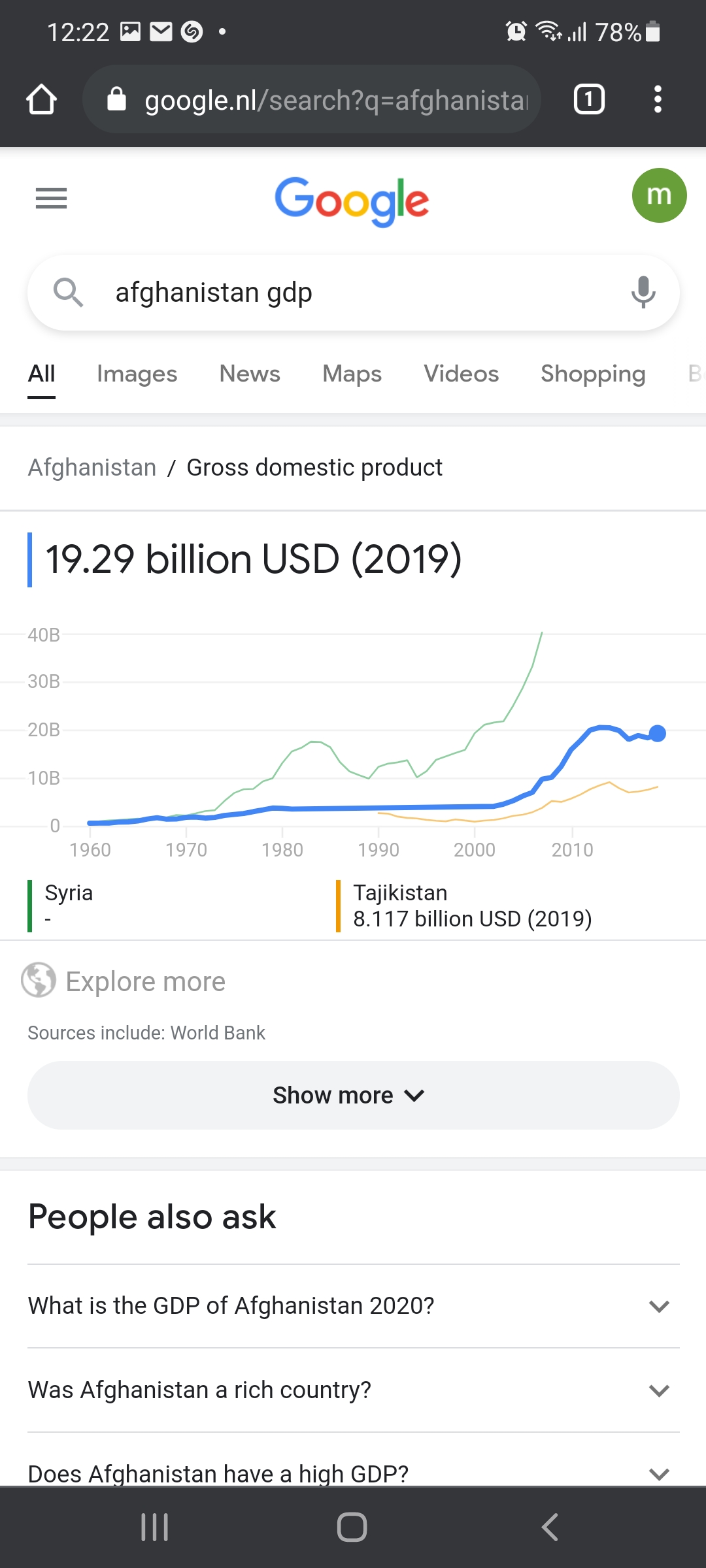This screenshot has width=706, height=1568.
Task: Open the browser three-dot overflow menu
Action: (x=658, y=100)
